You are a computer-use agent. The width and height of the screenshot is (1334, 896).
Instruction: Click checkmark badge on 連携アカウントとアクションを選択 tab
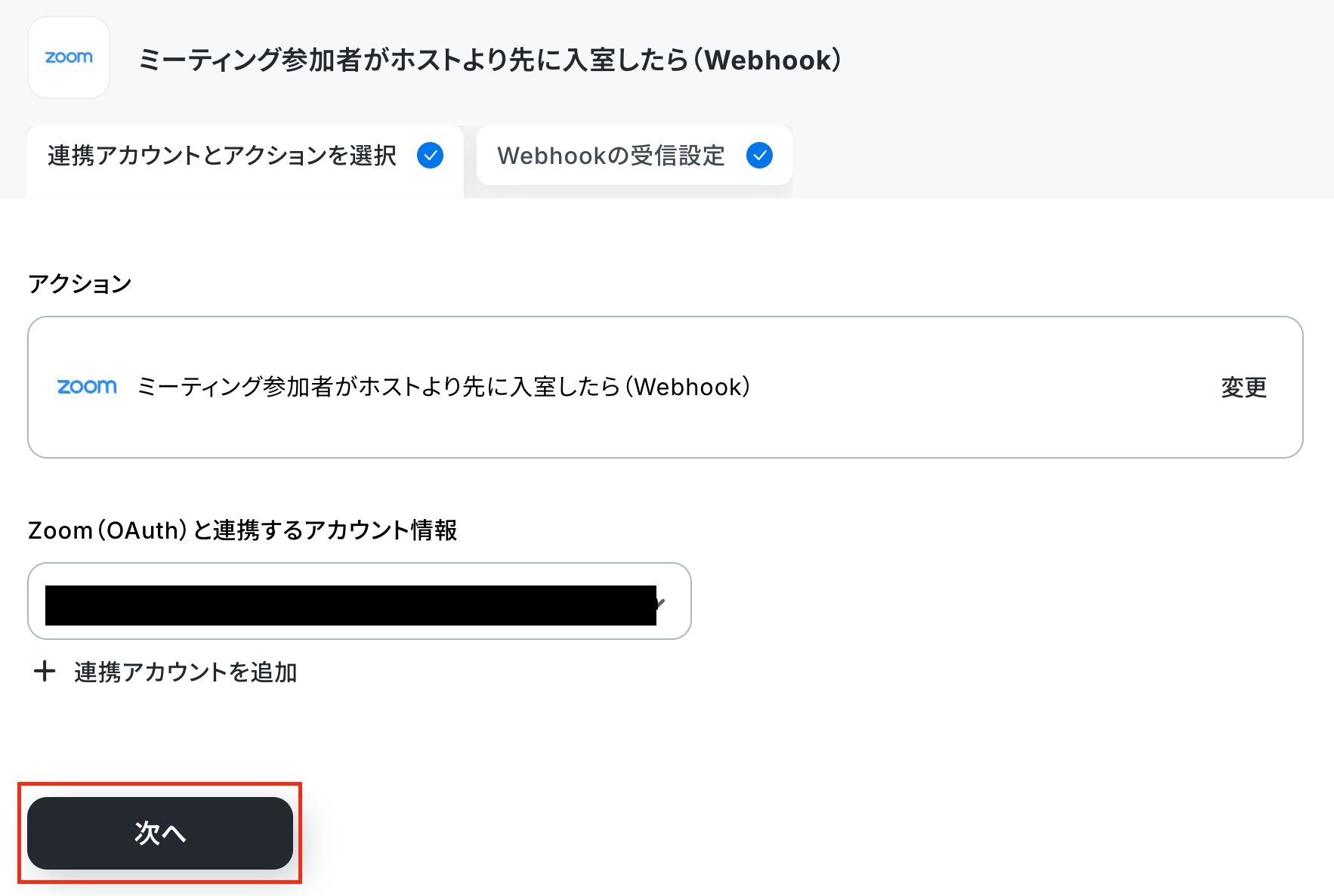tap(431, 156)
